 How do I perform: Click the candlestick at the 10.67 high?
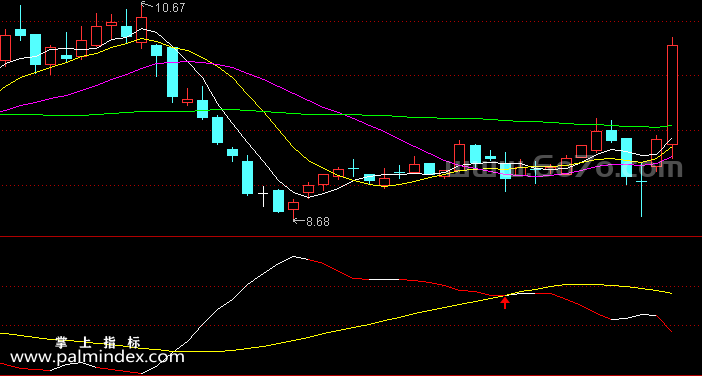pos(141,26)
